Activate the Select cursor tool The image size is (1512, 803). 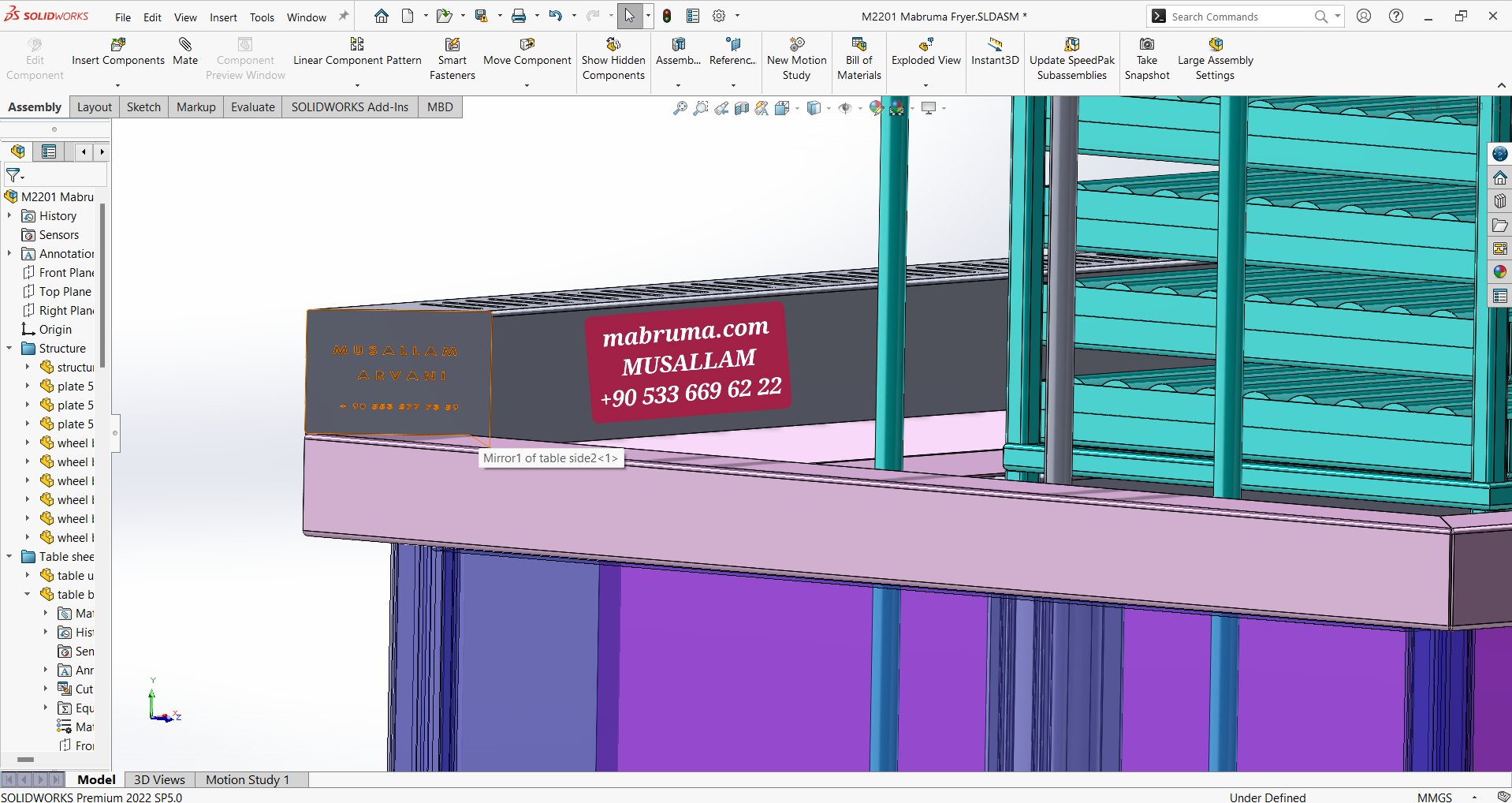pyautogui.click(x=630, y=16)
